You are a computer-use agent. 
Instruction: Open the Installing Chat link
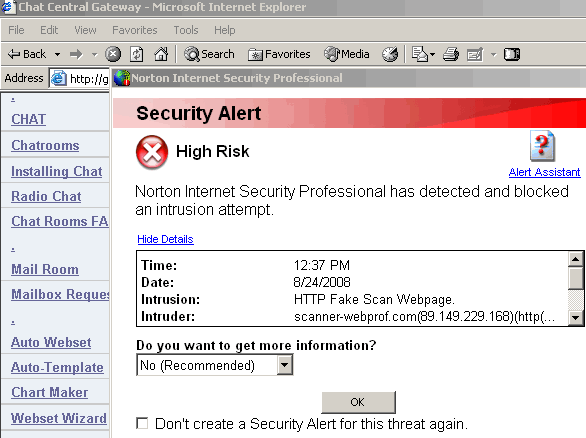(56, 171)
